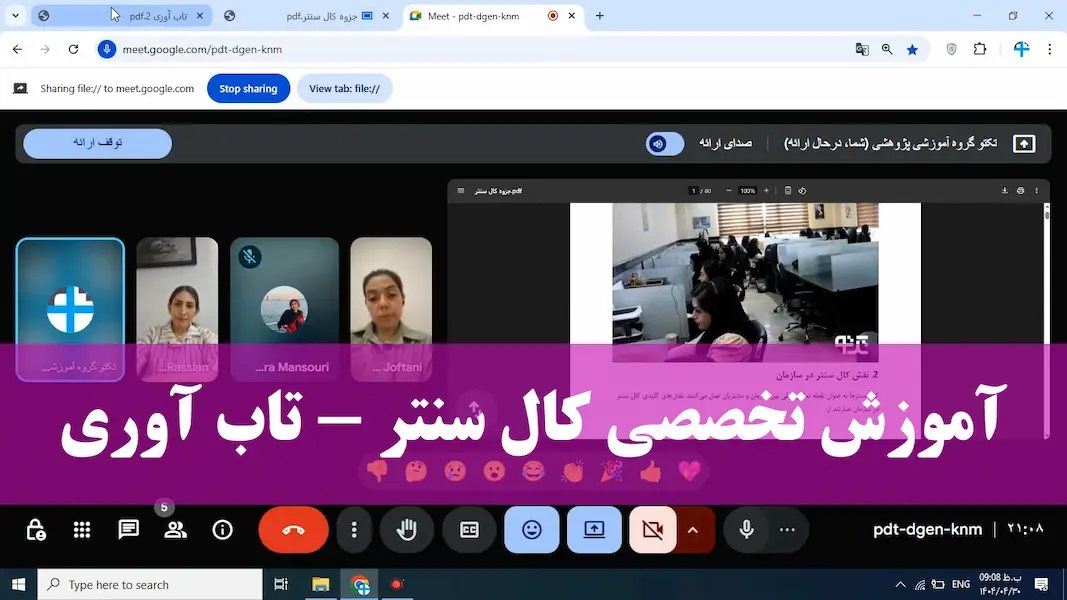Mute the microphone
Image resolution: width=1067 pixels, height=600 pixels.
coord(746,530)
